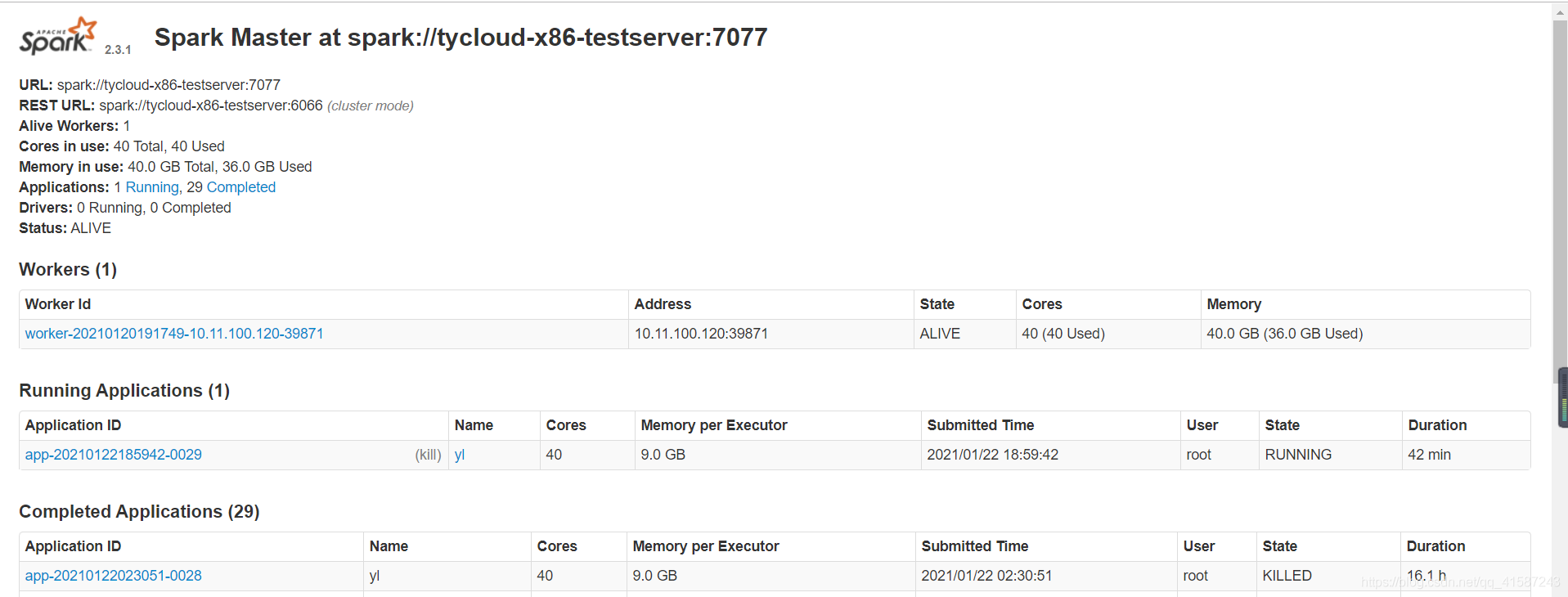Screen dimensions: 1568x597
Task: Click the Worker Id column header
Action: coord(58,304)
